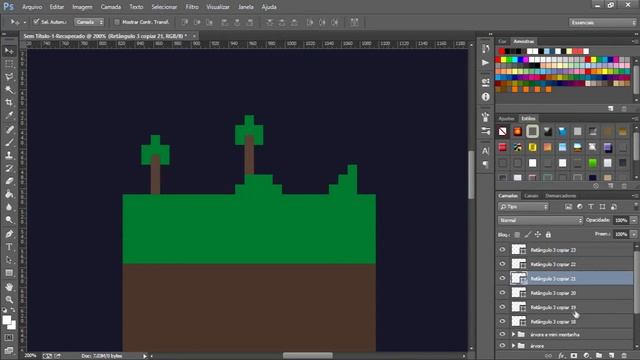Click the foreground color swatch
This screenshot has width=640, height=360.
7,320
